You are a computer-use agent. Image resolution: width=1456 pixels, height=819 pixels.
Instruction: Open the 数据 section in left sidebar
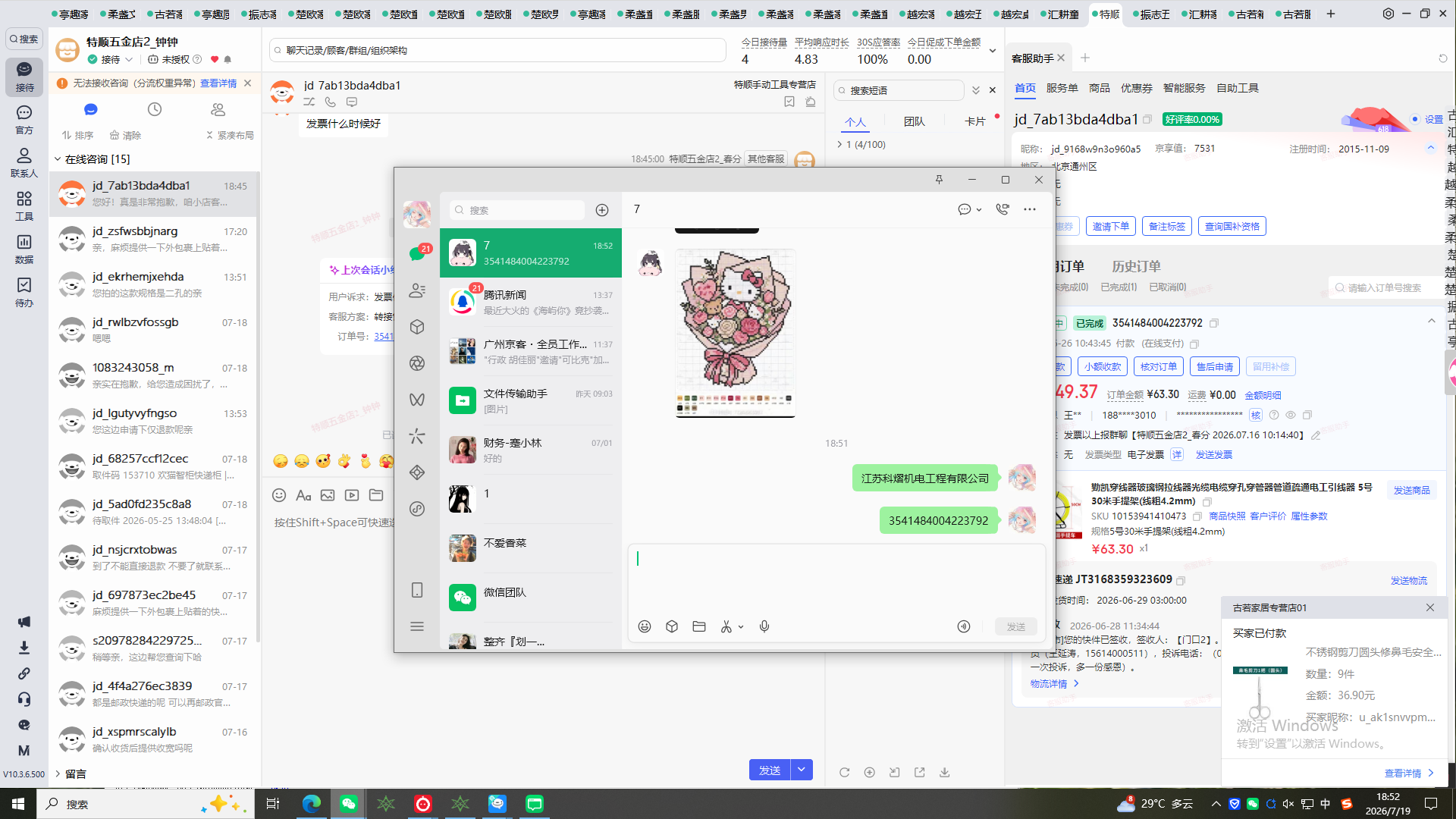(x=24, y=249)
